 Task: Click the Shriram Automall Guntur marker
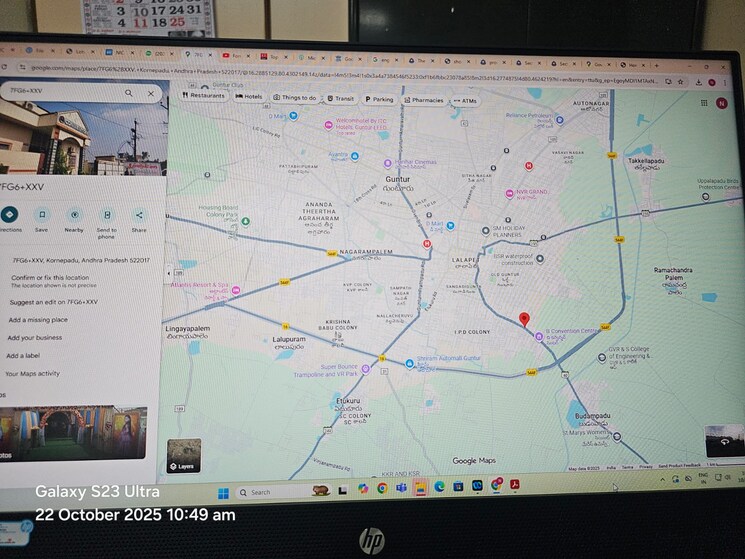tap(410, 364)
